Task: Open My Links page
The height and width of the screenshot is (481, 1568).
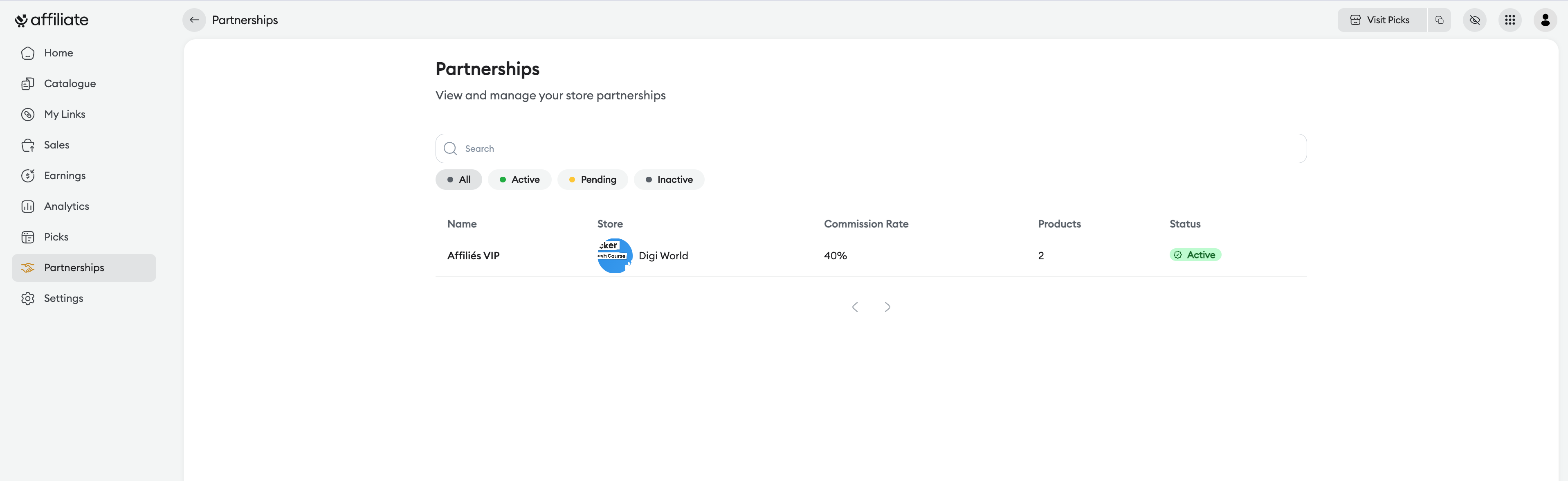Action: pos(64,115)
